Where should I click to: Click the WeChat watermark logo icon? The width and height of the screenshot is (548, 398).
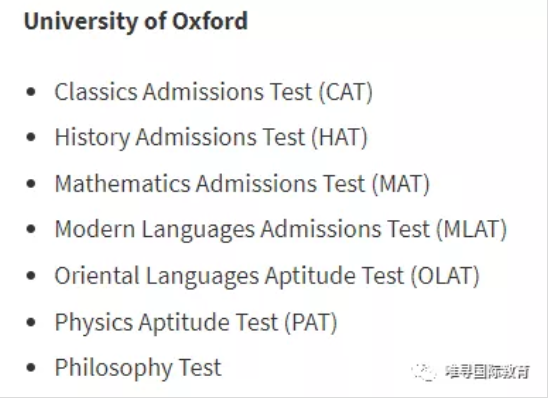click(424, 372)
